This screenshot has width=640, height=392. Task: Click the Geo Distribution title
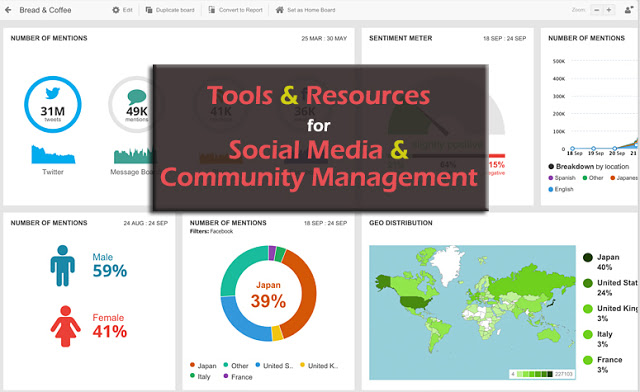400,223
